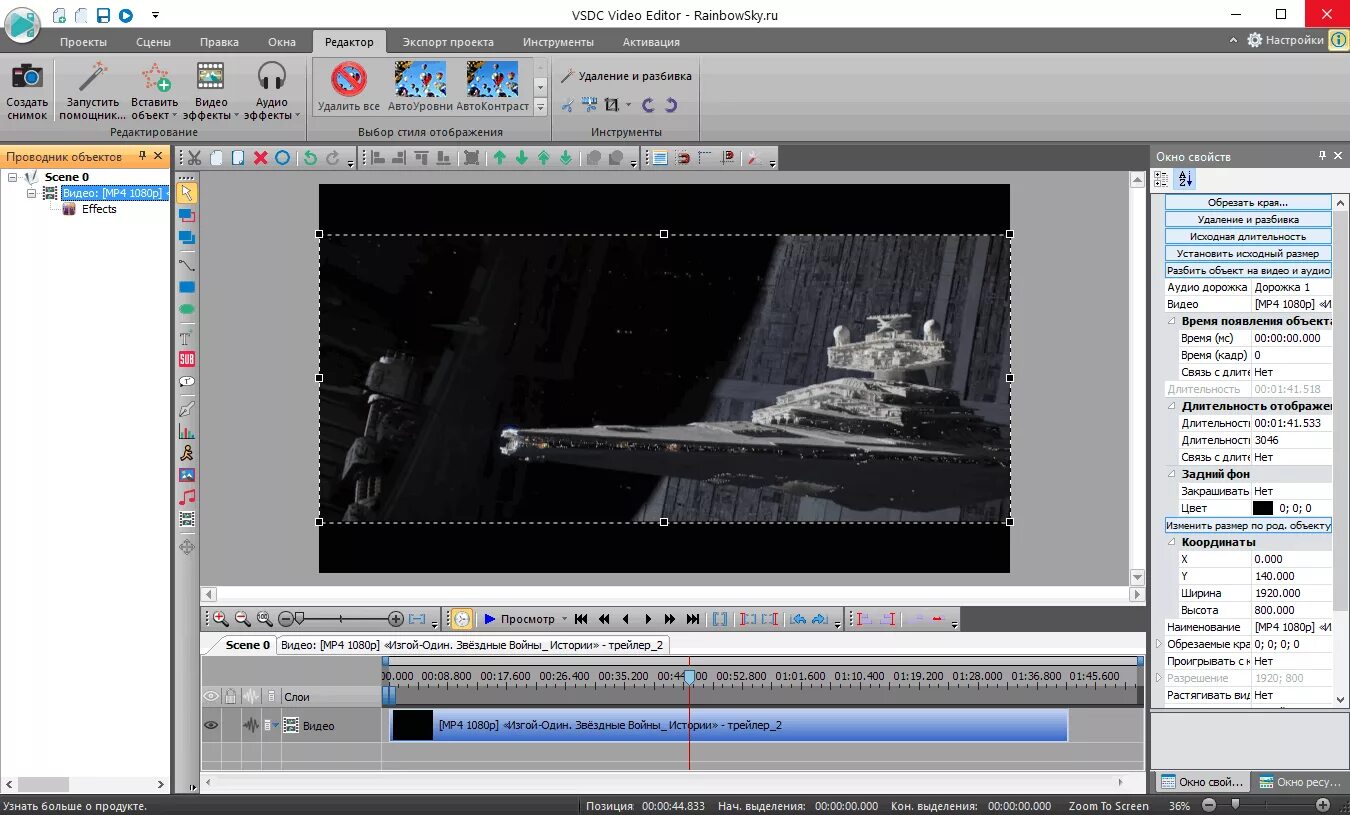1350x815 pixels.
Task: Select the music note audio tool
Action: (x=187, y=497)
